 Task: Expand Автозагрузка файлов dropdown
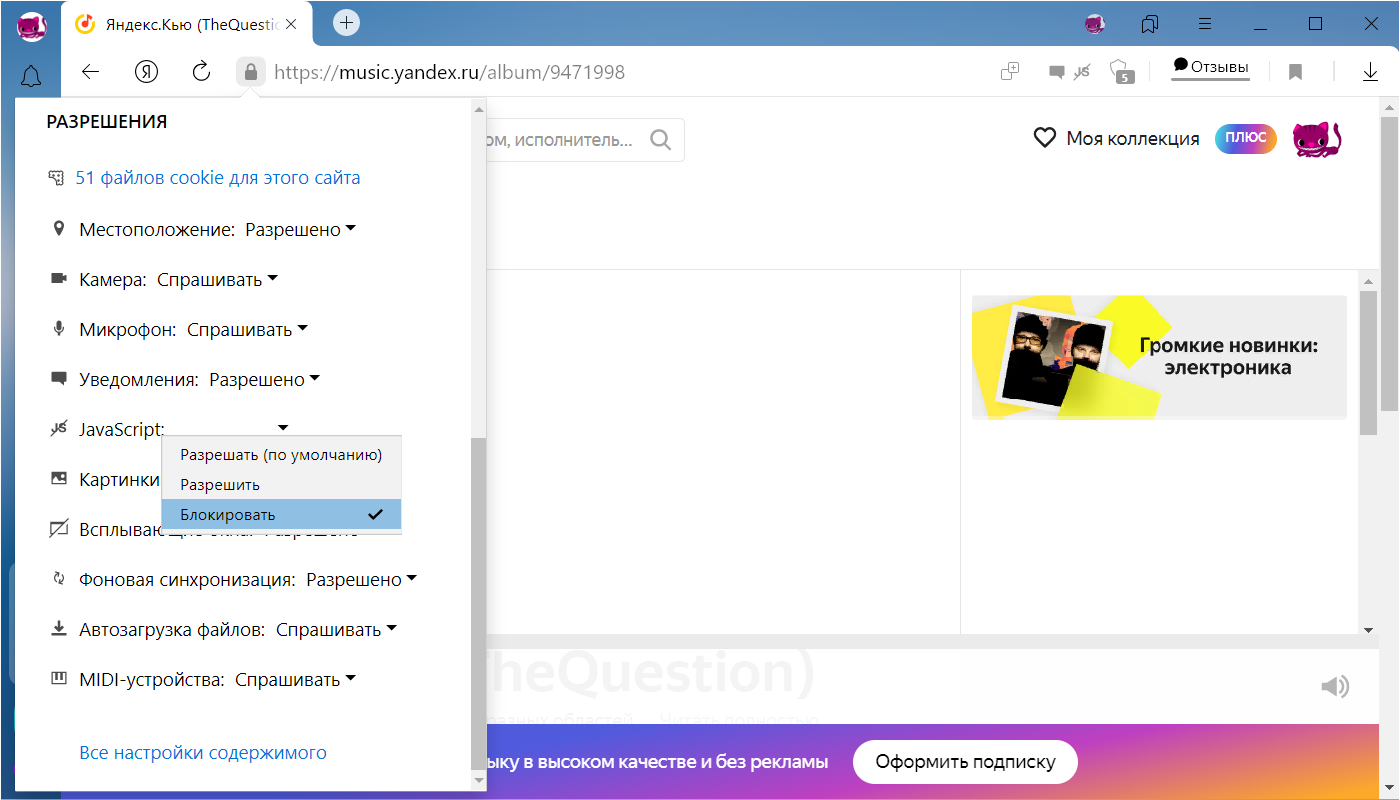click(336, 629)
